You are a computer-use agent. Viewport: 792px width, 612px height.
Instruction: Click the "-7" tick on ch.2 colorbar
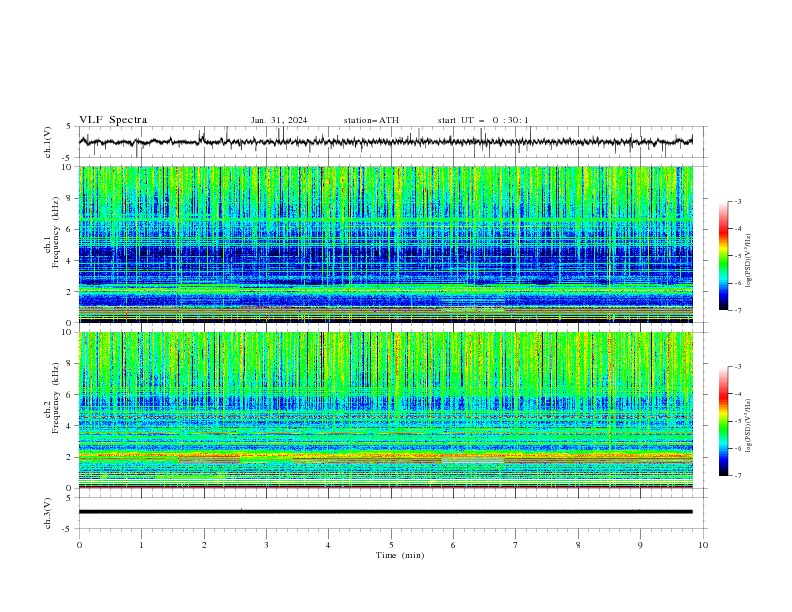point(738,475)
